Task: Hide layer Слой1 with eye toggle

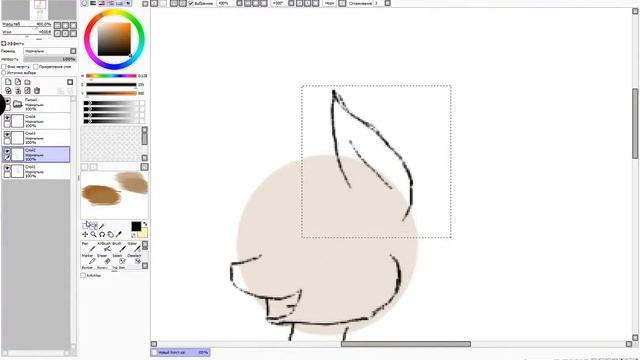Action: [7, 168]
